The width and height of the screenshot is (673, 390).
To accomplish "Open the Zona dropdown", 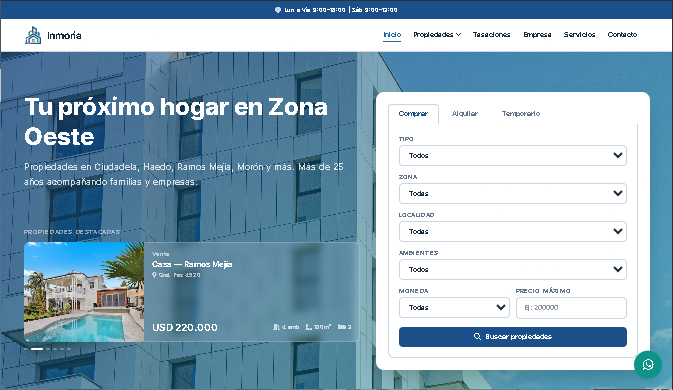I will pyautogui.click(x=512, y=193).
